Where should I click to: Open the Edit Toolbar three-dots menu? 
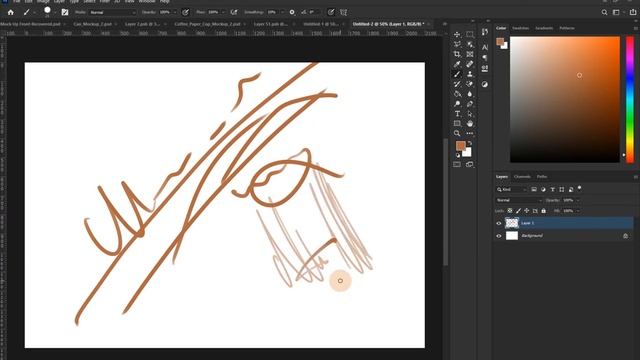pyautogui.click(x=470, y=133)
